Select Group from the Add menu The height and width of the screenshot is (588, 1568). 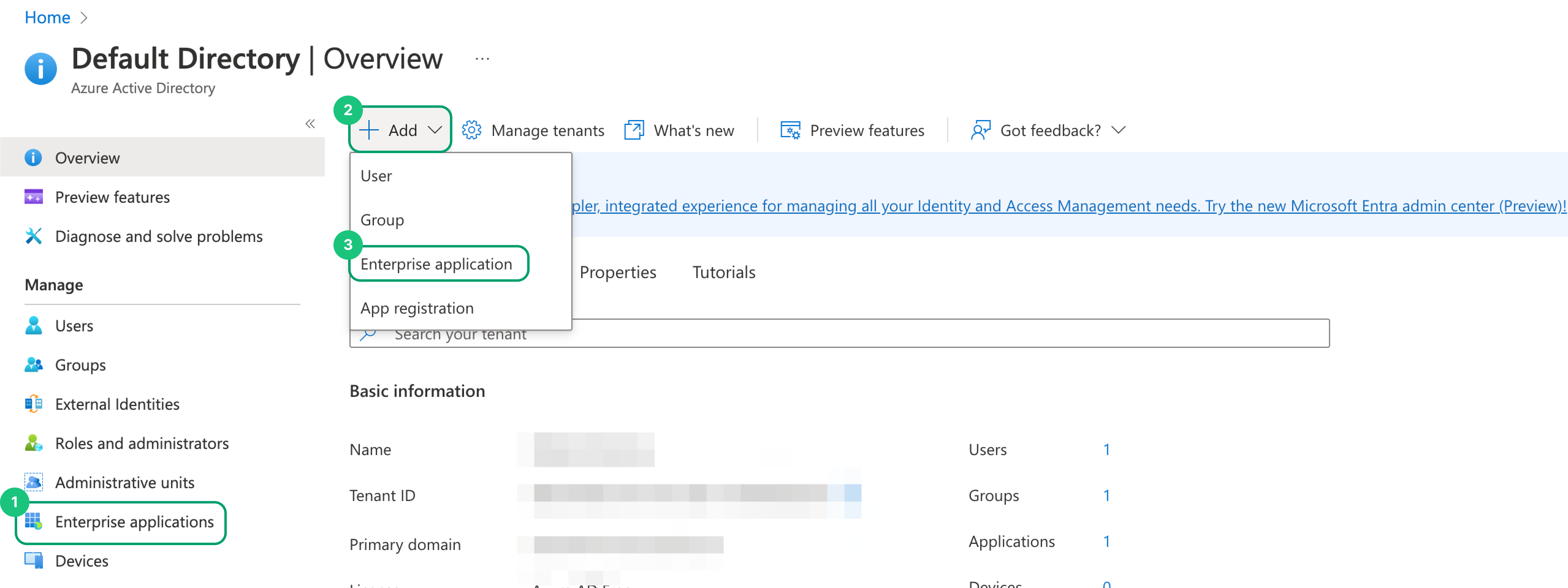click(x=461, y=220)
